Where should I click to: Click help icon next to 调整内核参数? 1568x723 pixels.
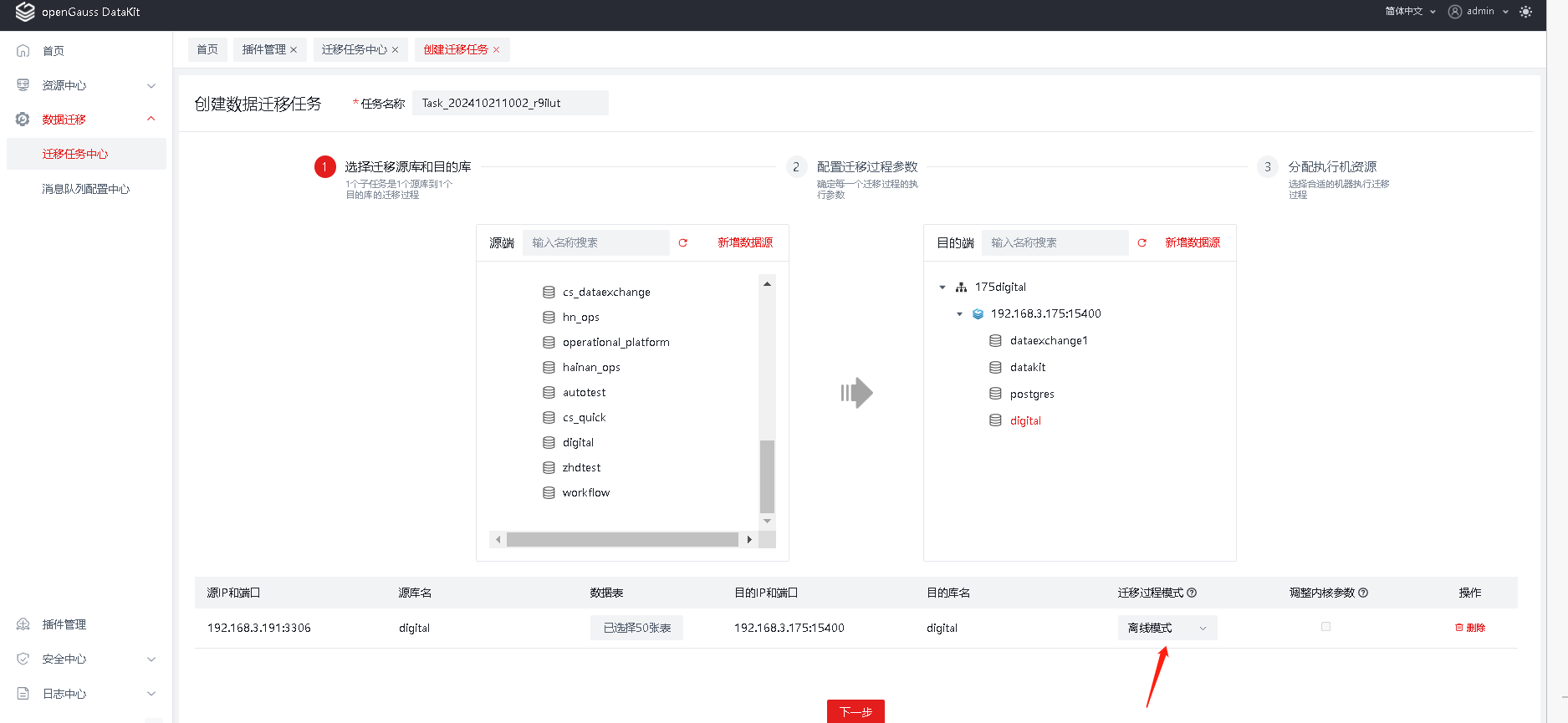(x=1363, y=593)
